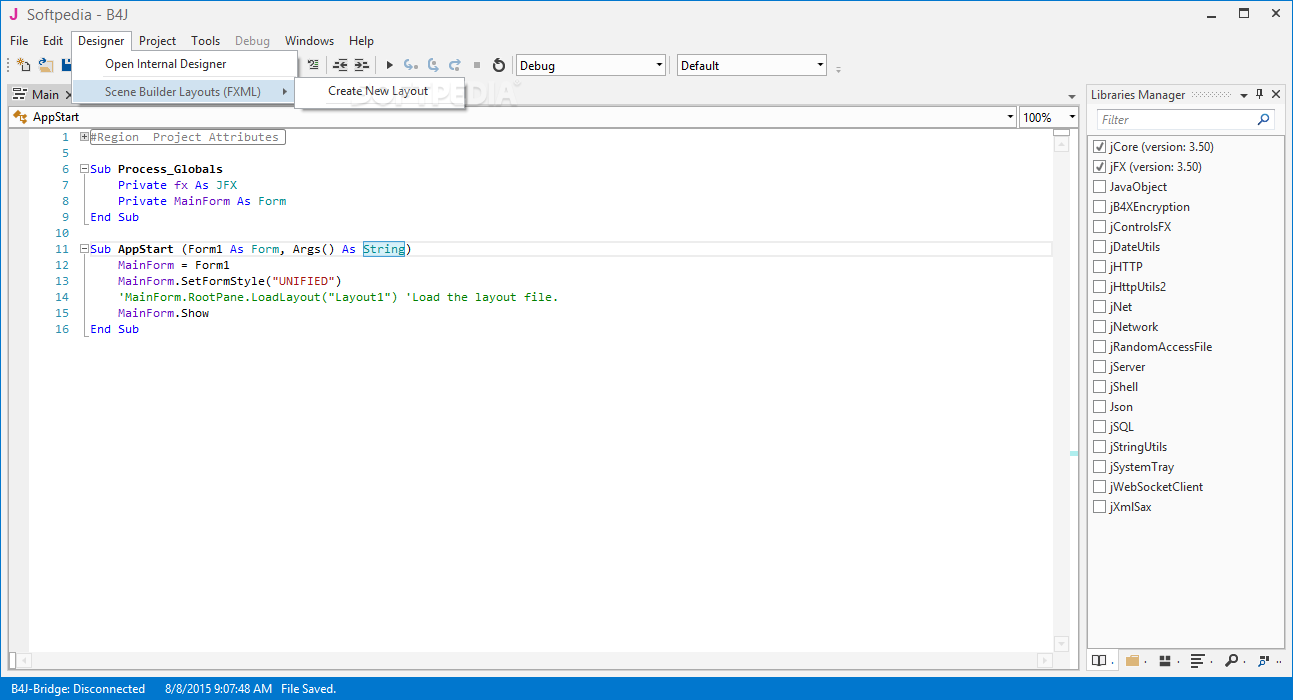
Task: Close the Libraries Manager panel
Action: 1276,94
